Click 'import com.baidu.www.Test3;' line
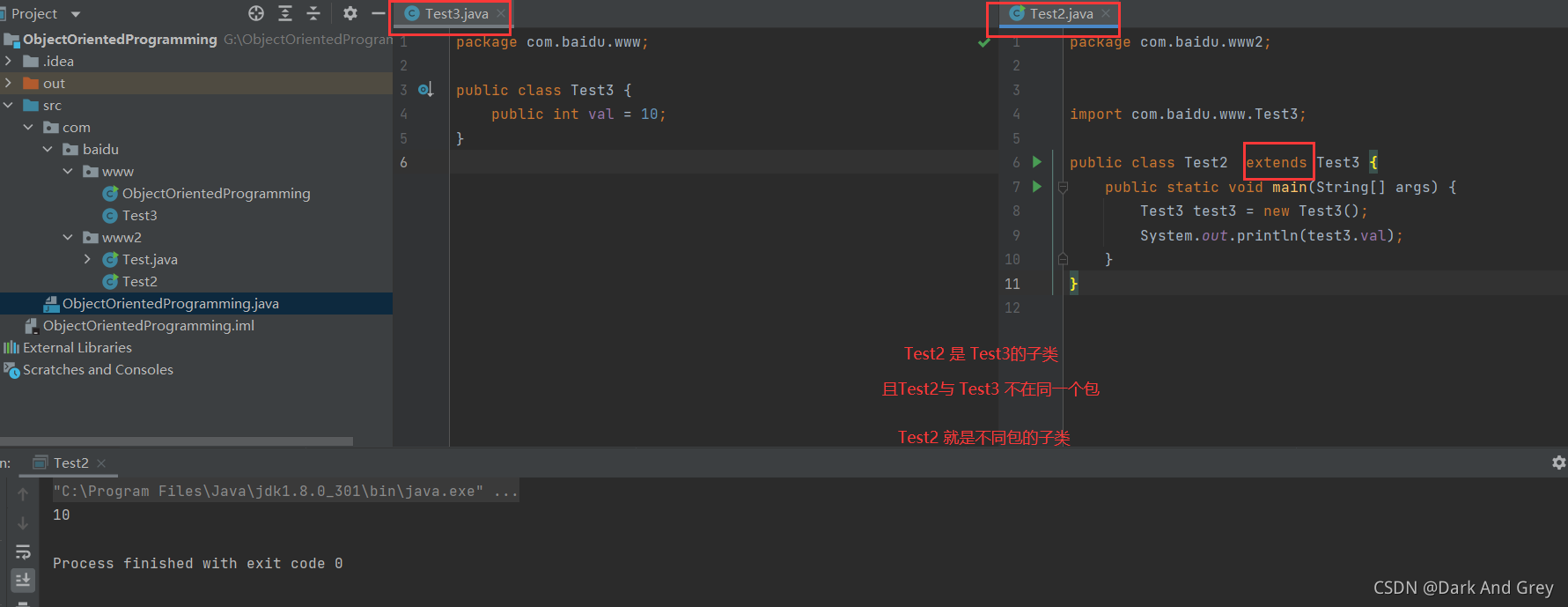 (x=1188, y=114)
